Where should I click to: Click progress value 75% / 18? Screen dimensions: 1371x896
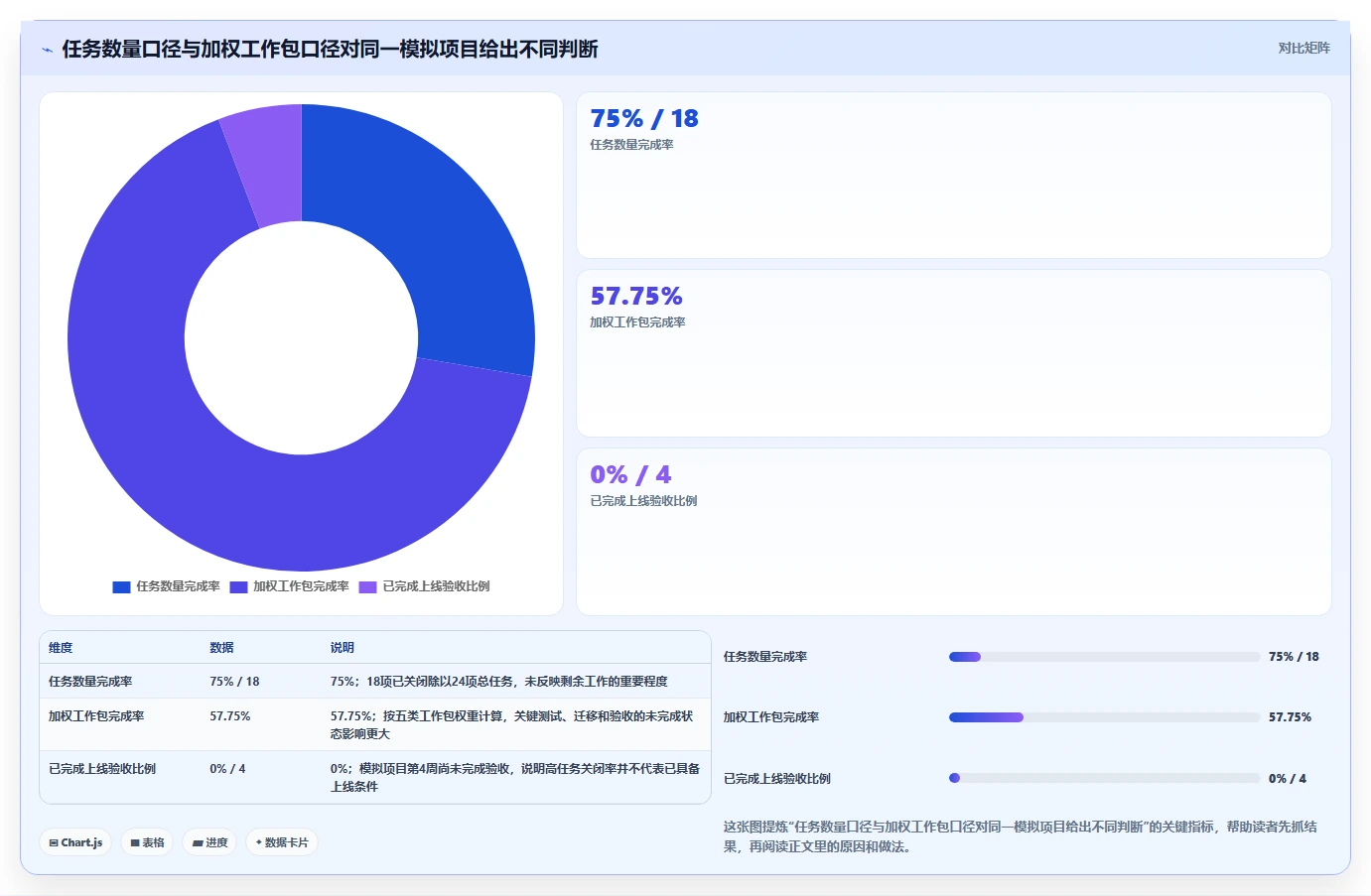(1294, 657)
